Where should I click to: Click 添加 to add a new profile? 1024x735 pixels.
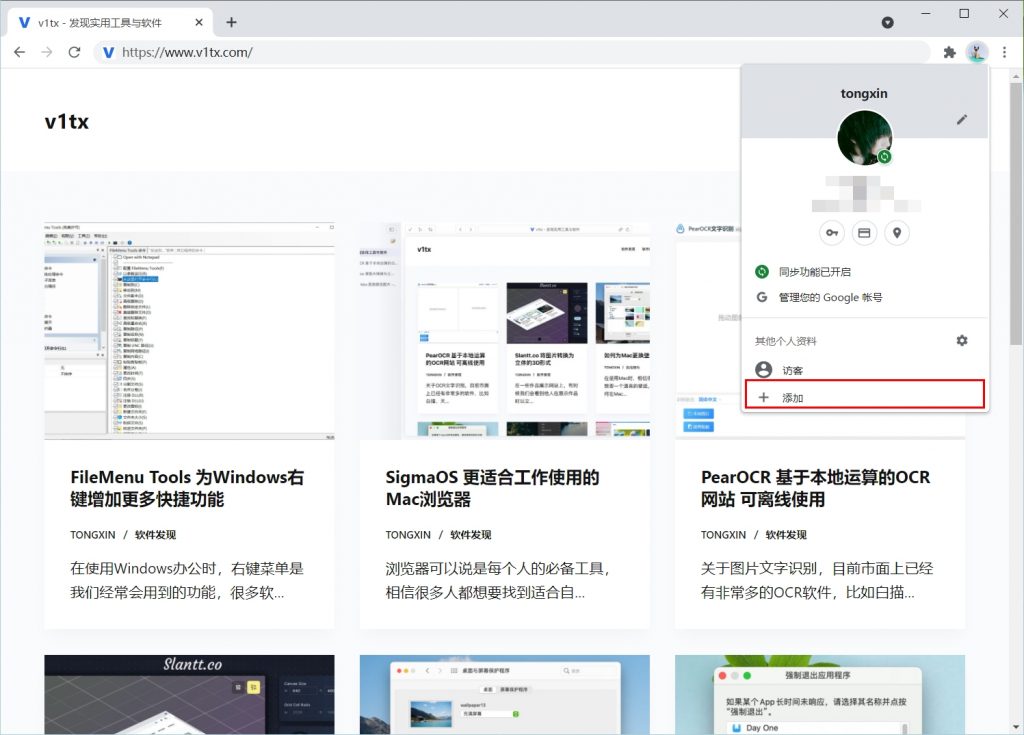pos(865,397)
